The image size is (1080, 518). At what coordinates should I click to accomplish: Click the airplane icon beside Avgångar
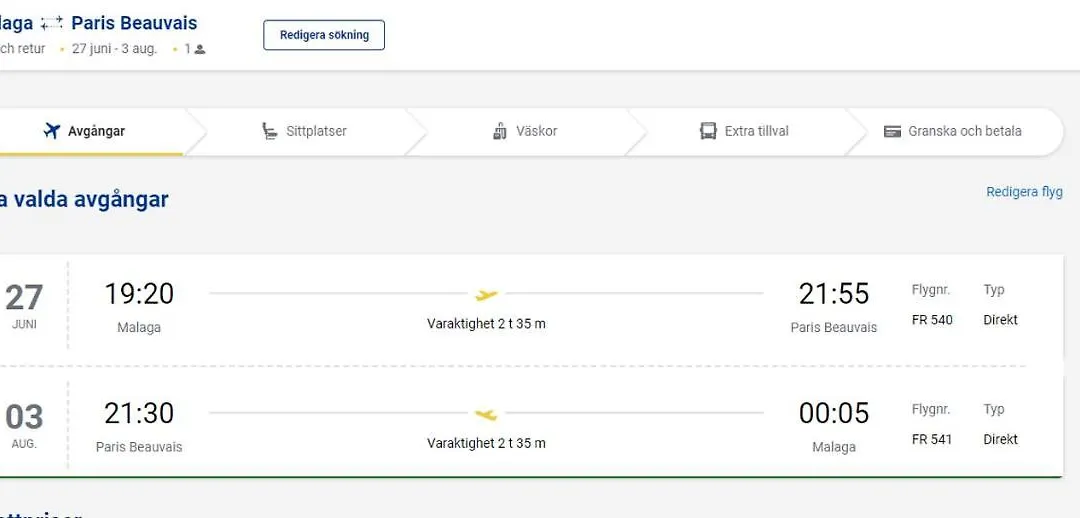[x=52, y=131]
